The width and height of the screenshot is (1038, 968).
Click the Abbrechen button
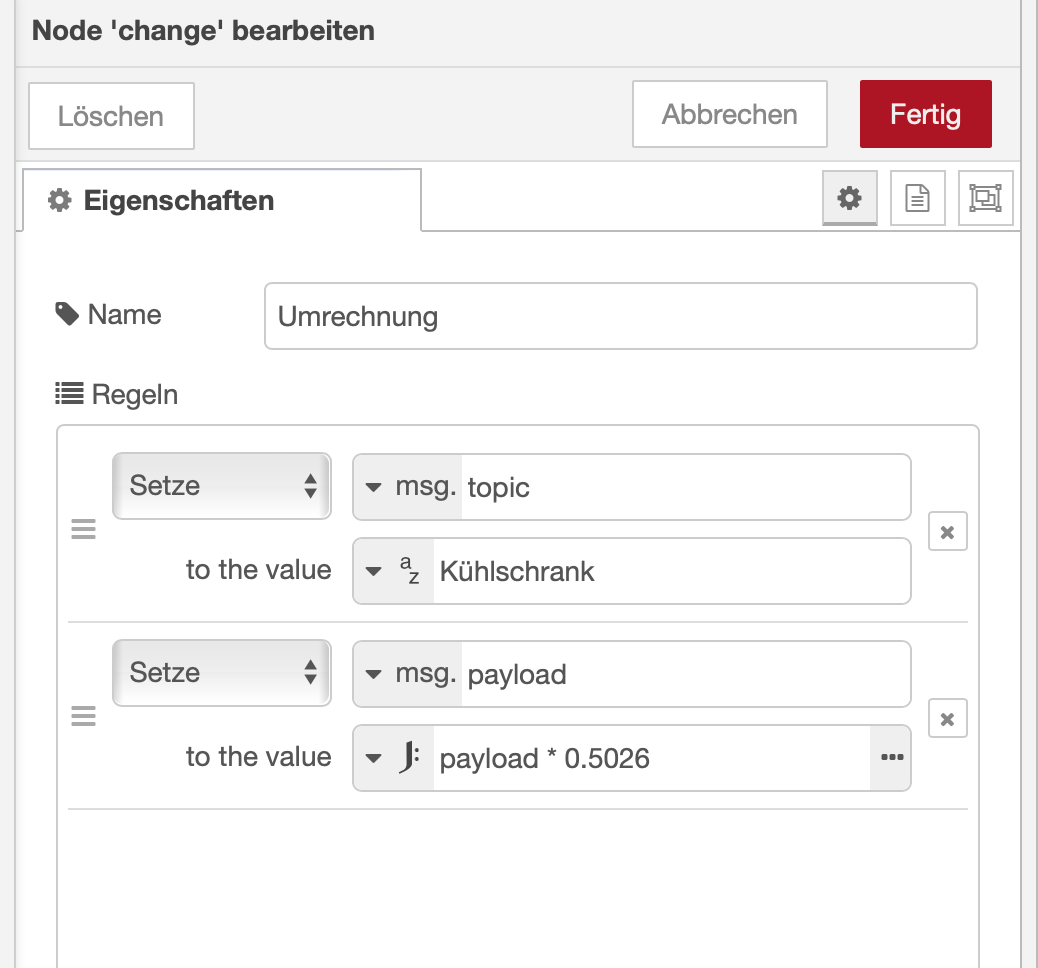pos(729,114)
